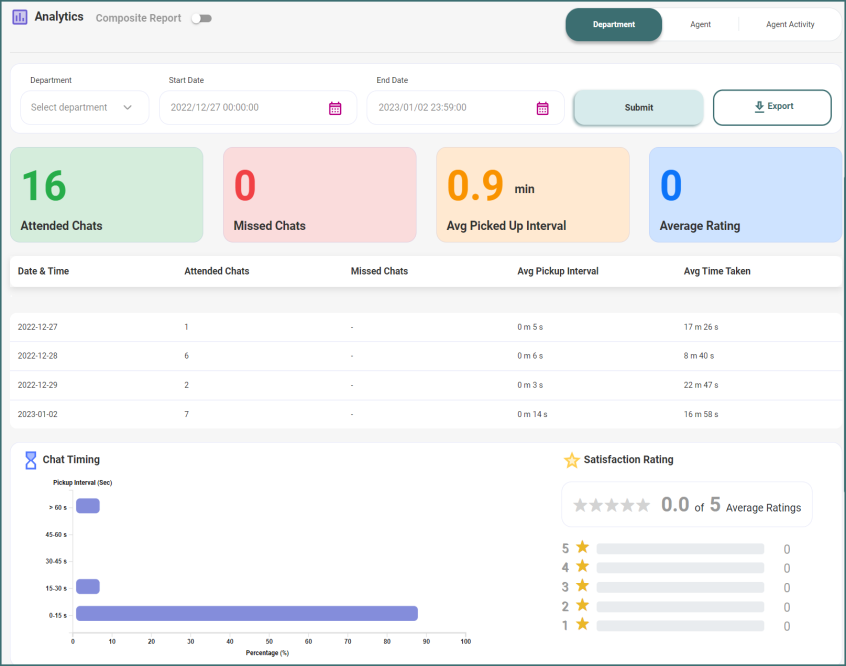Click the 0-15 s bar in chart

(246, 613)
